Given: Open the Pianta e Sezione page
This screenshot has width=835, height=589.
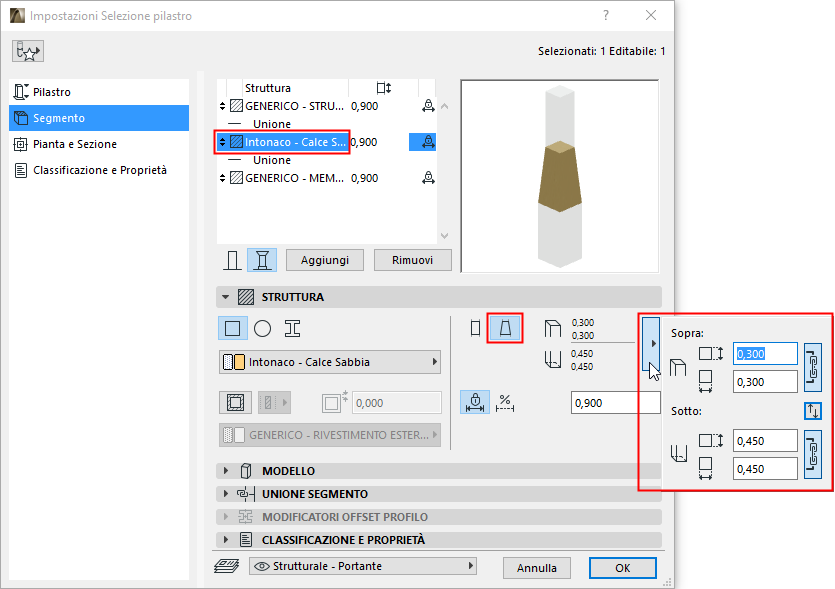Looking at the screenshot, I should click(75, 144).
